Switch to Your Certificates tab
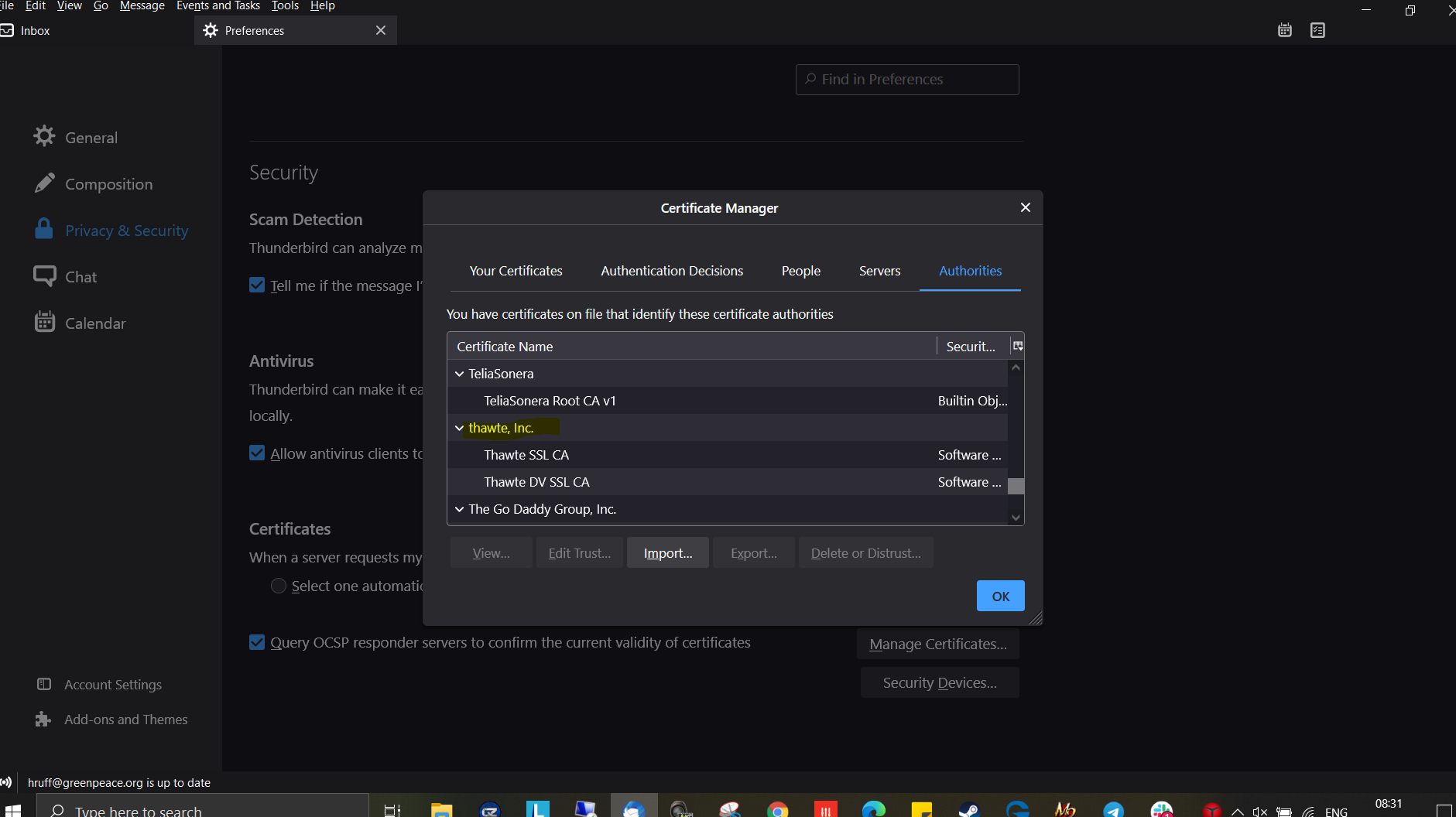 [x=516, y=271]
